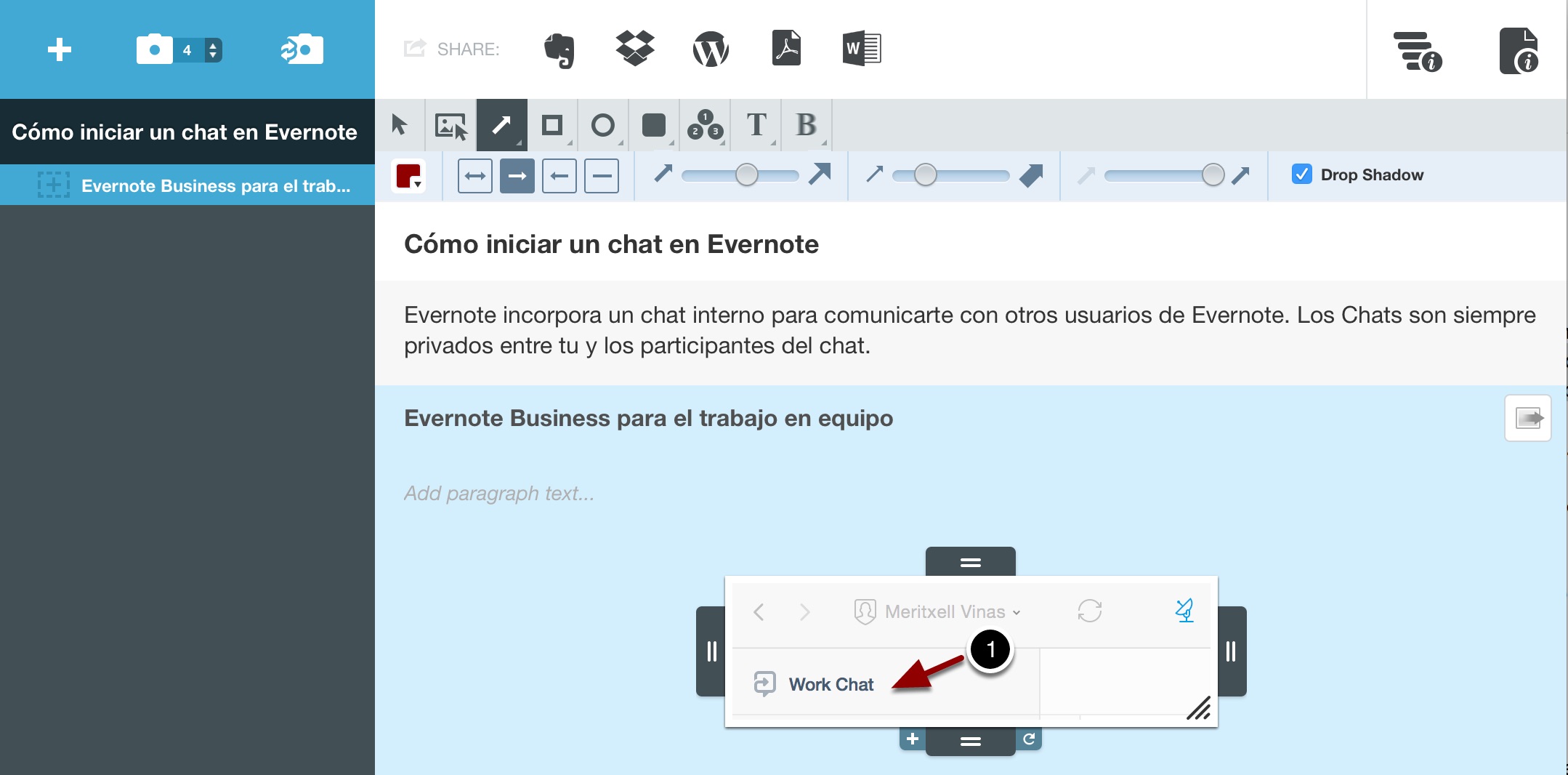
Task: Export guide as PDF icon
Action: pos(786,49)
